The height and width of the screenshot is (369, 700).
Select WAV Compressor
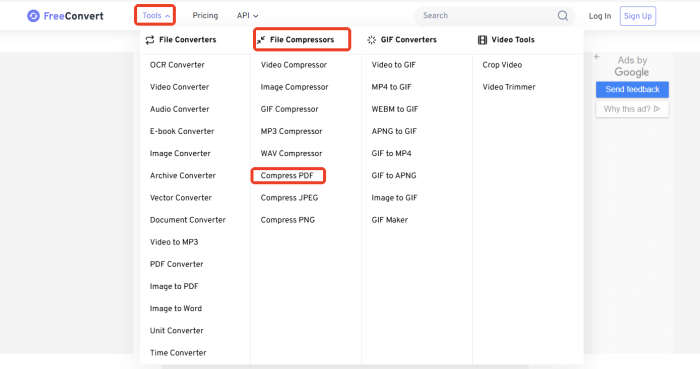click(291, 153)
